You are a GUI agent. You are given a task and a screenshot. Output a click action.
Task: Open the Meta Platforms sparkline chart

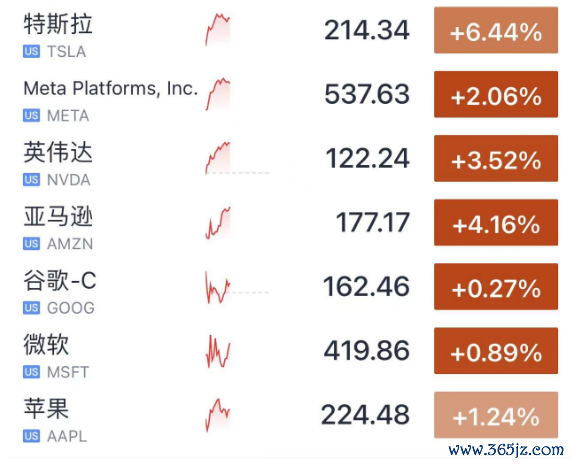point(218,94)
